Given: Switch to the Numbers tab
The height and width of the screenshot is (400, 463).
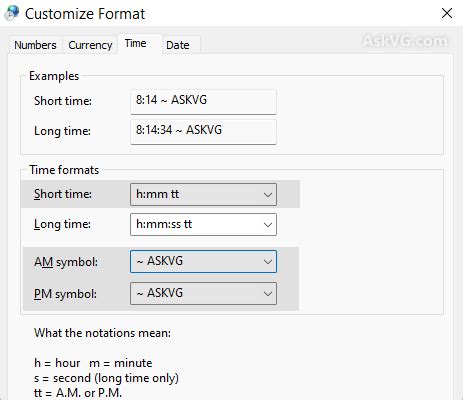Looking at the screenshot, I should 35,45.
